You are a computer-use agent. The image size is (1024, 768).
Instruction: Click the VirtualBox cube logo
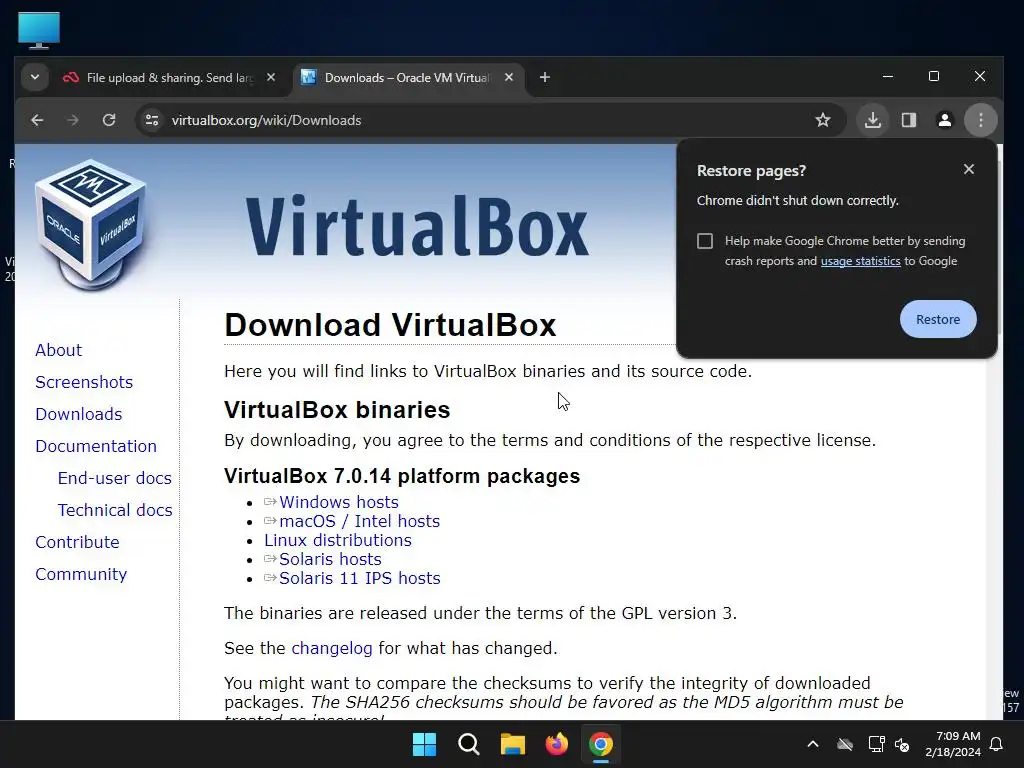90,223
